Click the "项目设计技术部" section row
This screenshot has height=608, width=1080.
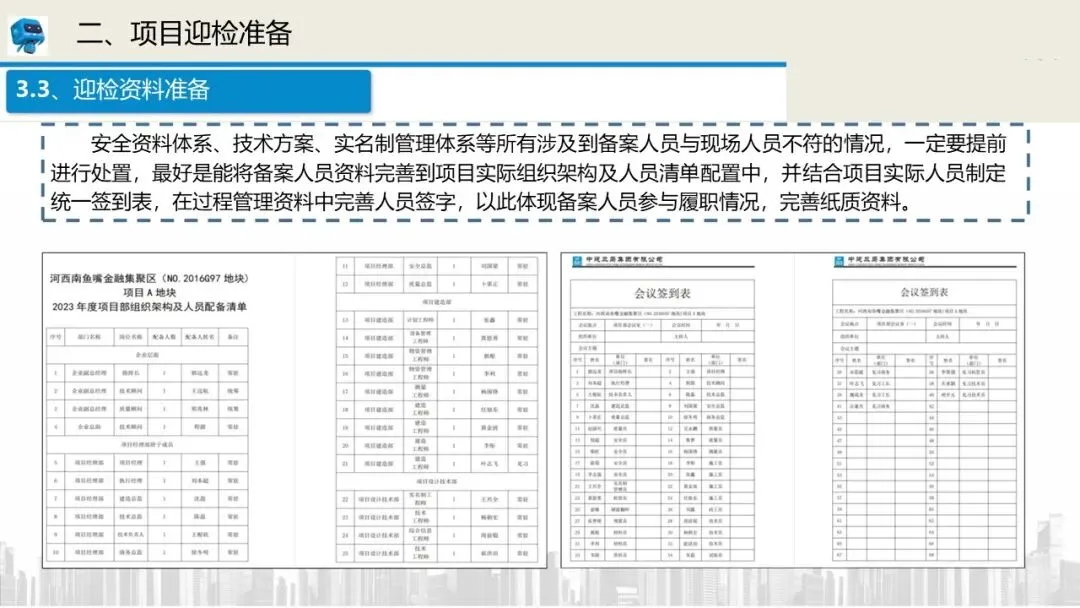pyautogui.click(x=437, y=481)
